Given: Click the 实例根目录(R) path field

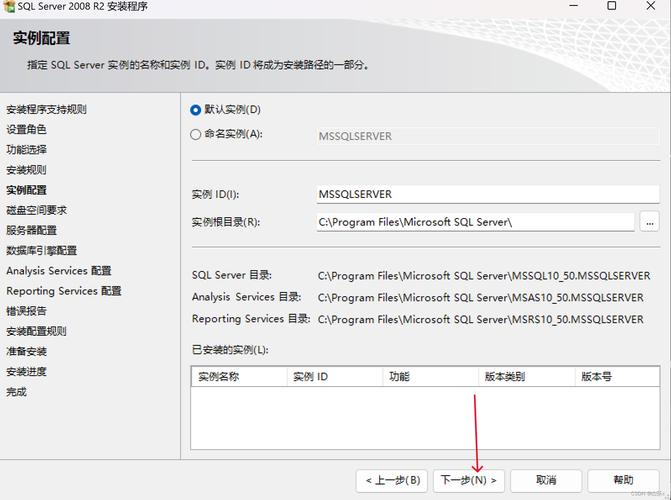Looking at the screenshot, I should pos(475,222).
